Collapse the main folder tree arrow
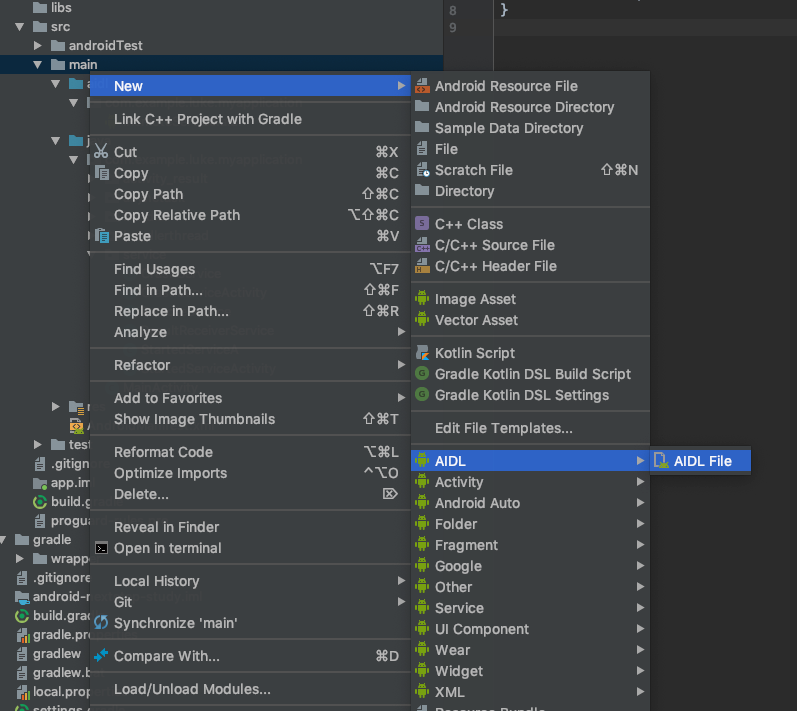The width and height of the screenshot is (797, 711). coord(37,65)
